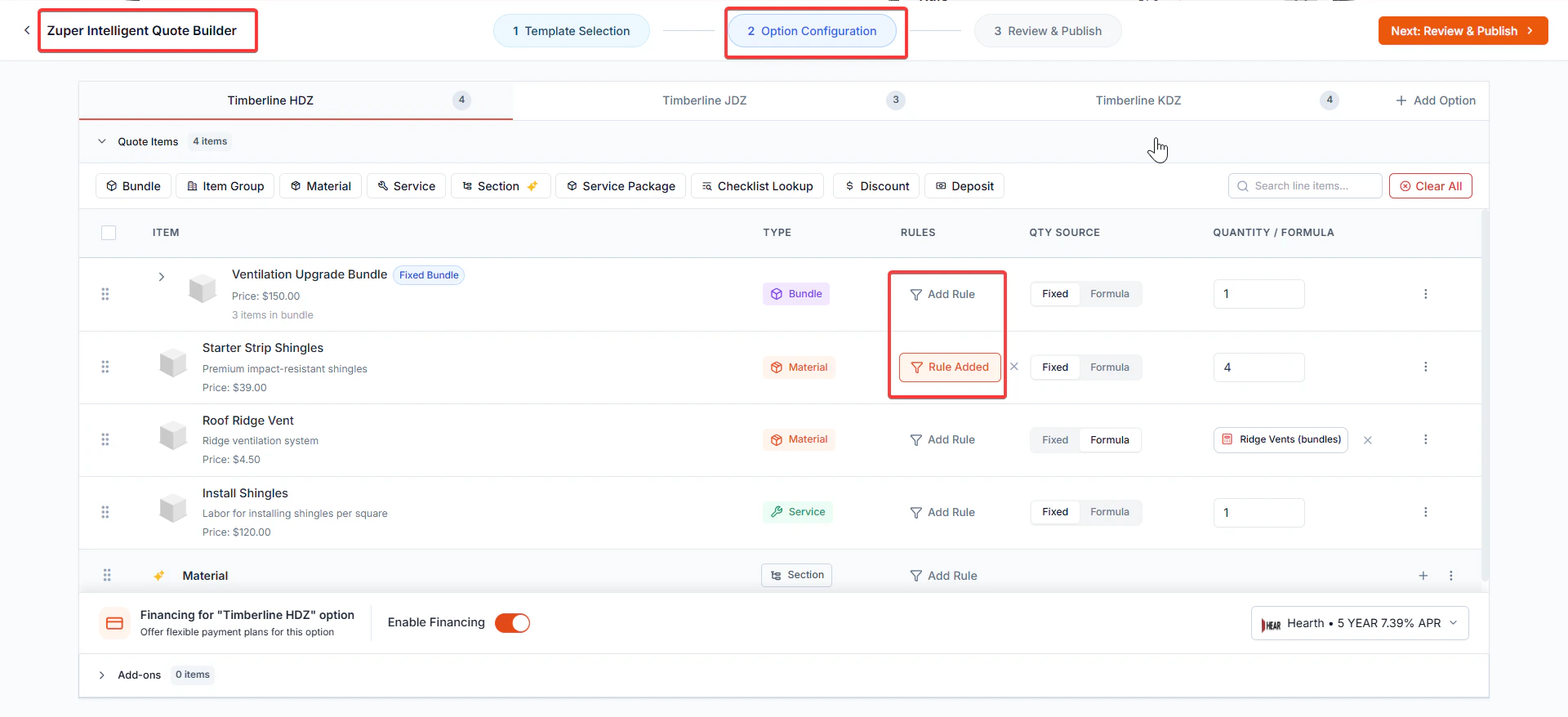Open Hearth financing plan dropdown
1568x717 pixels.
pyautogui.click(x=1360, y=623)
